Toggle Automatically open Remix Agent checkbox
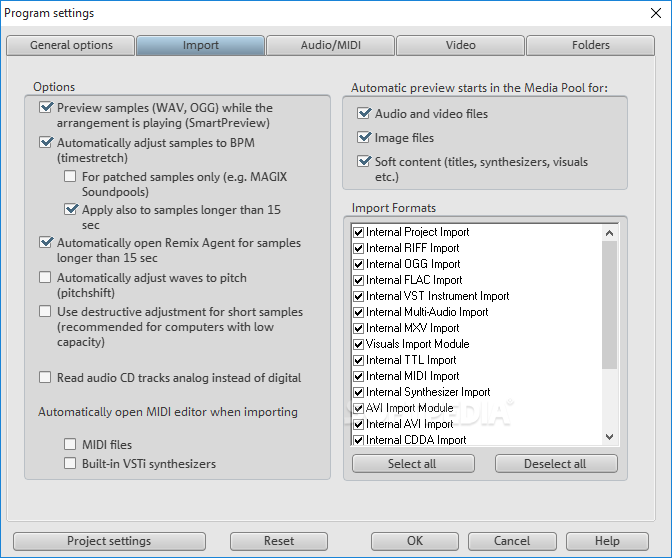Screen dimensions: 672x558 [x=45, y=242]
